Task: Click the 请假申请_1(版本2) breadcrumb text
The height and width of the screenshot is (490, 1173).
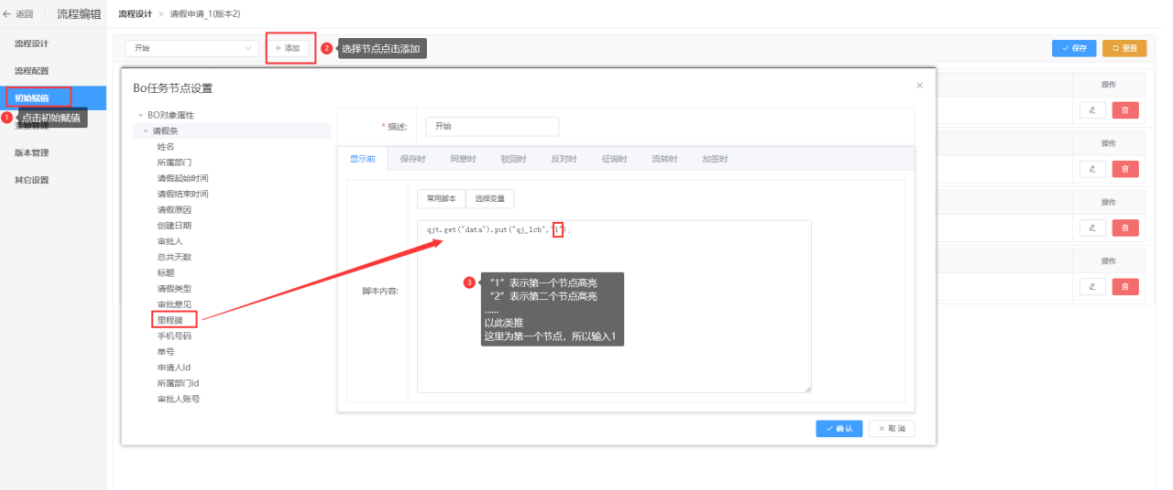Action: coord(205,14)
